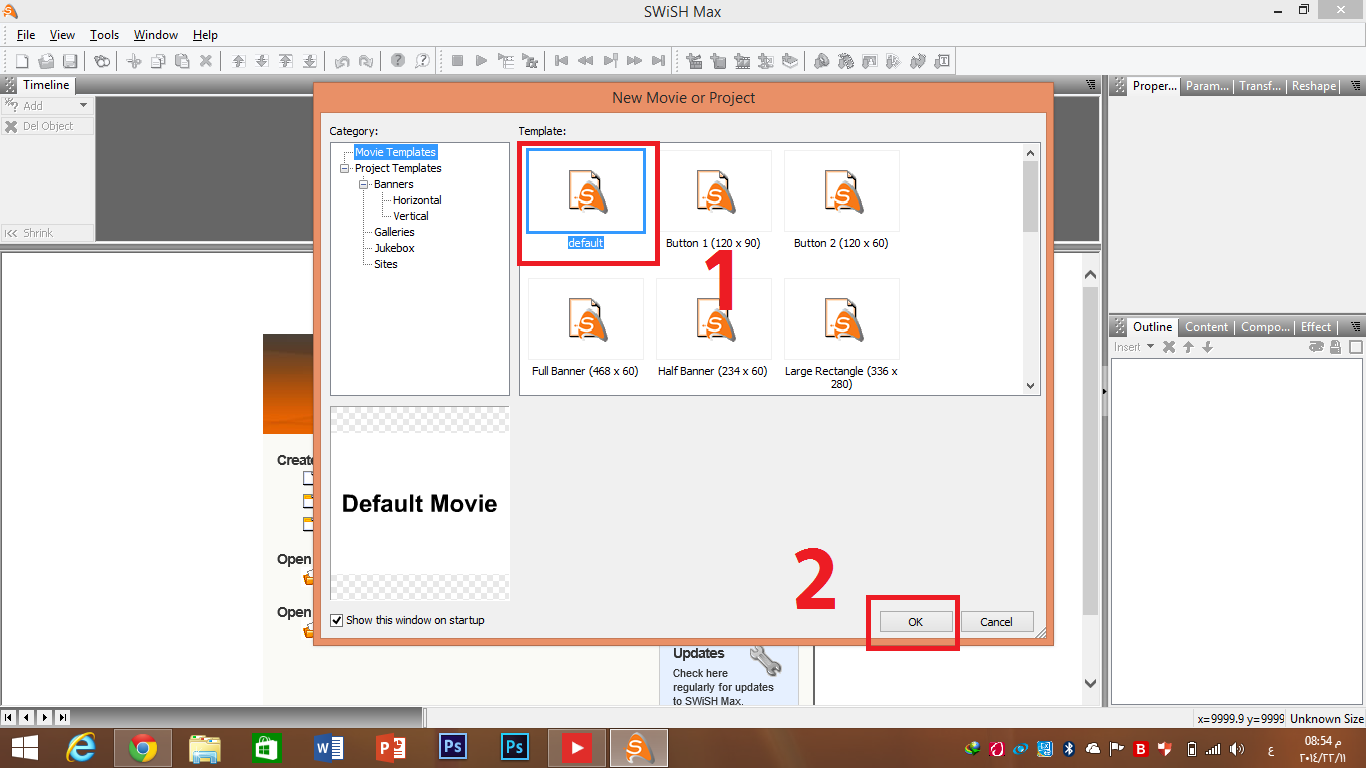The width and height of the screenshot is (1366, 768).
Task: Click the move up arrow in Outline panel
Action: (1188, 347)
